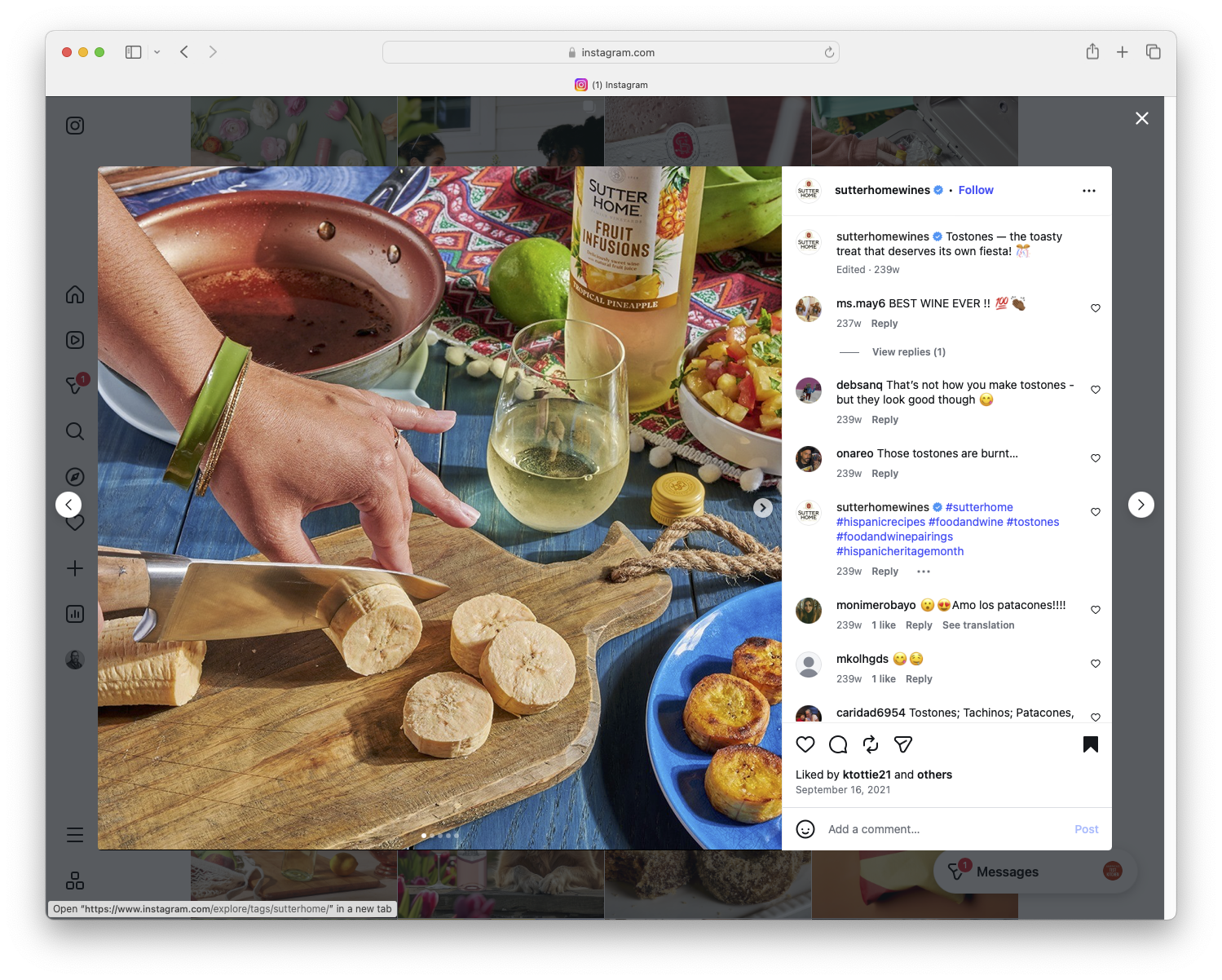Open Notifications via the heart icon
The image size is (1222, 980).
(74, 523)
